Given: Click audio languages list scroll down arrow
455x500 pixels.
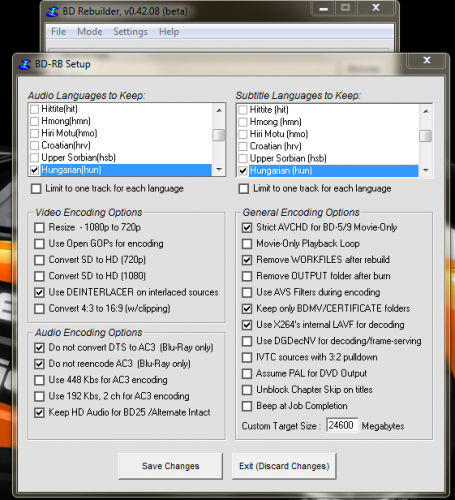Looking at the screenshot, I should pos(219,169).
